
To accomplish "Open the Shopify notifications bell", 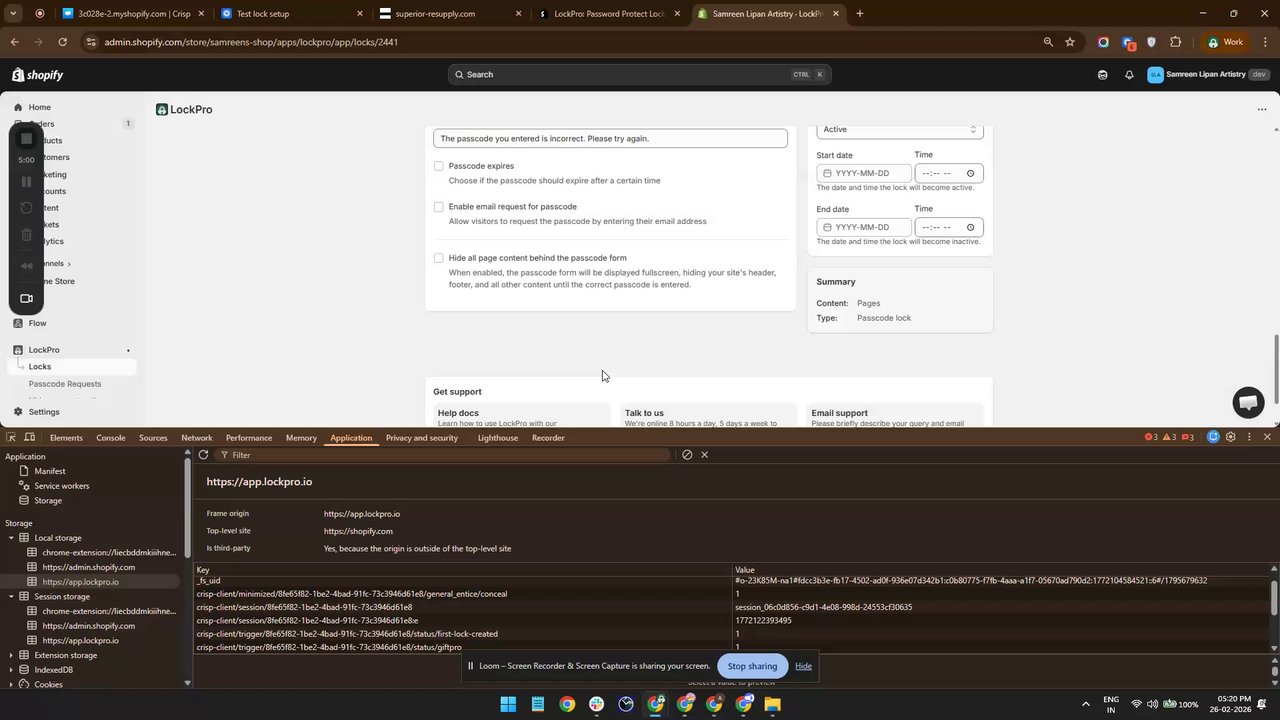I will click(x=1129, y=75).
